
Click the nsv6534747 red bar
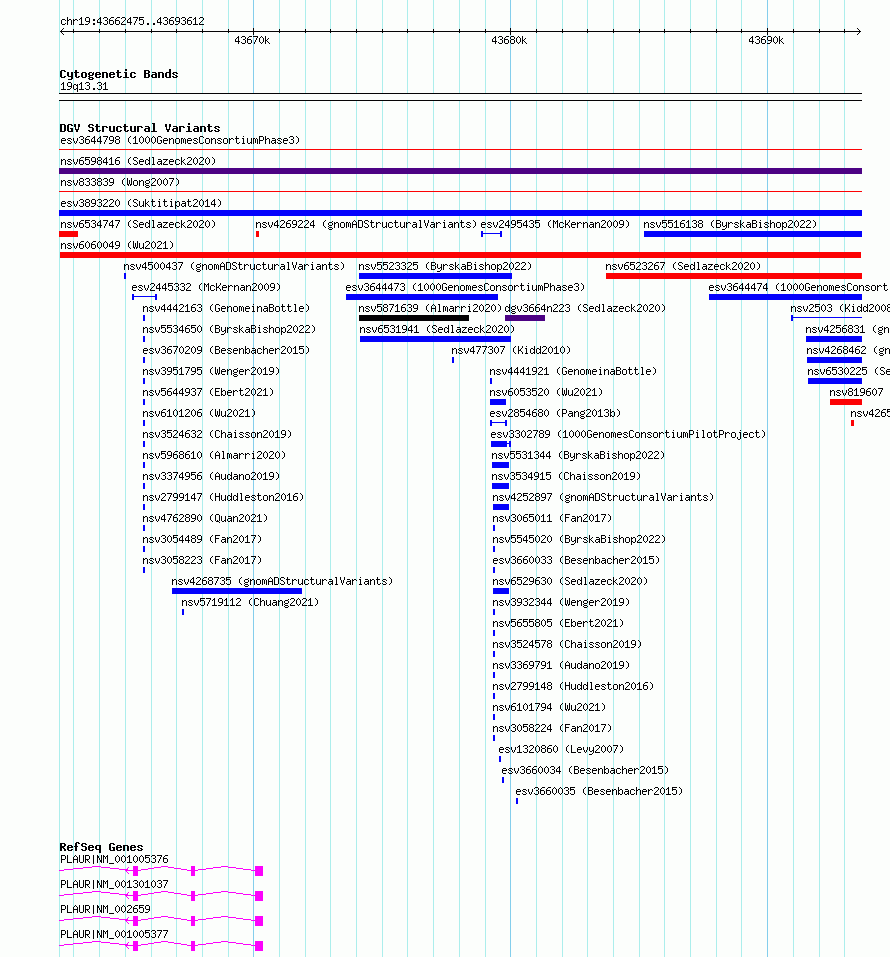point(68,234)
